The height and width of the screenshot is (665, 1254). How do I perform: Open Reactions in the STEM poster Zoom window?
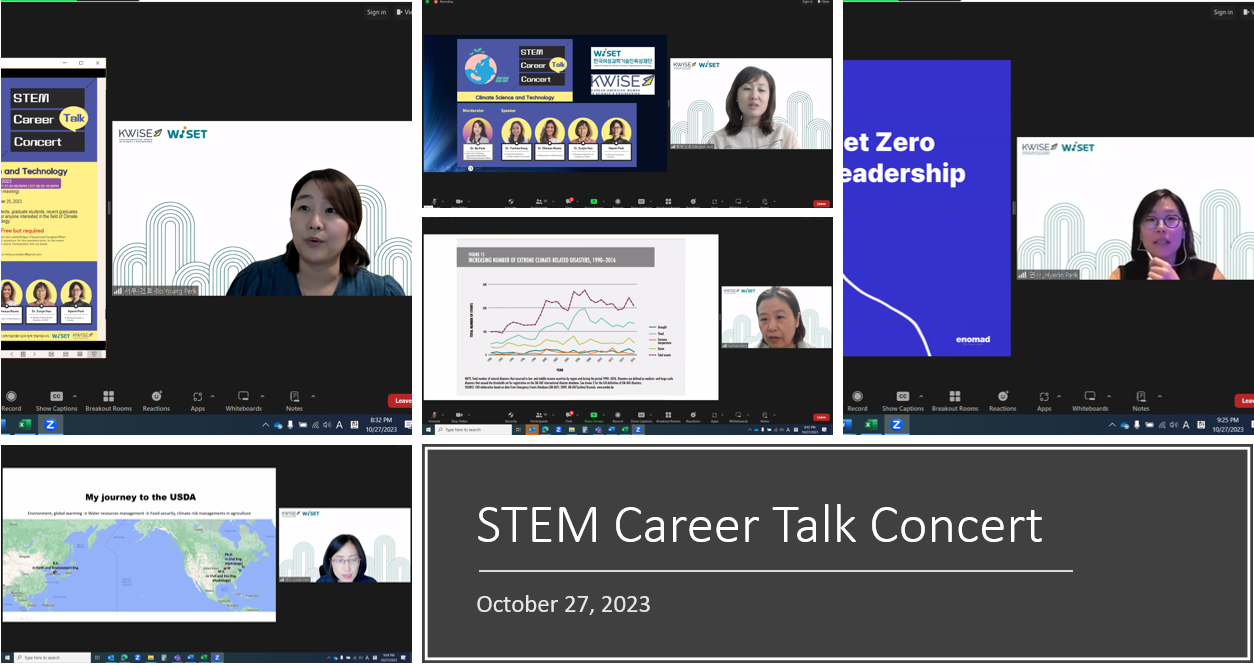156,400
